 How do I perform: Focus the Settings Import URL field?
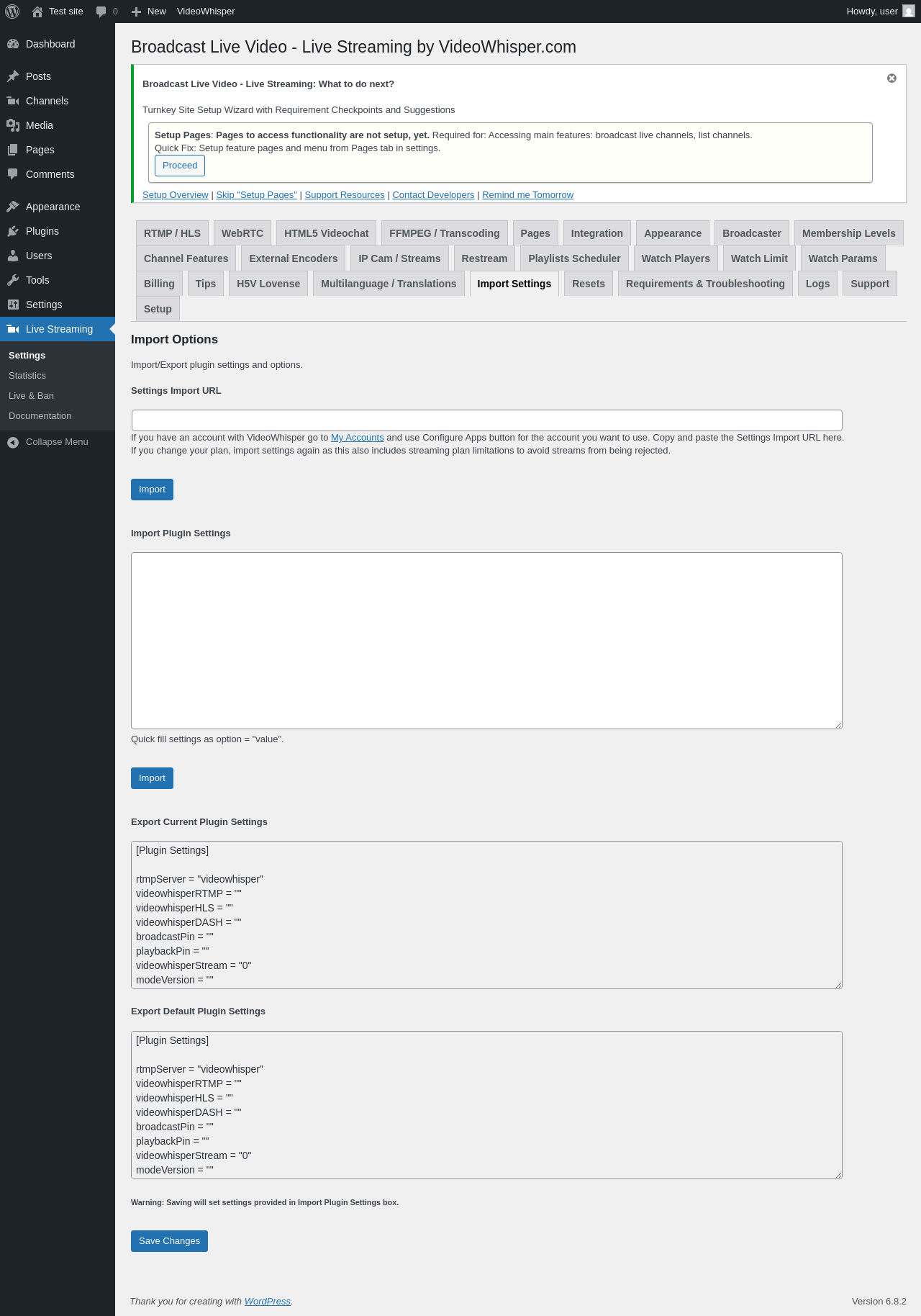[486, 420]
